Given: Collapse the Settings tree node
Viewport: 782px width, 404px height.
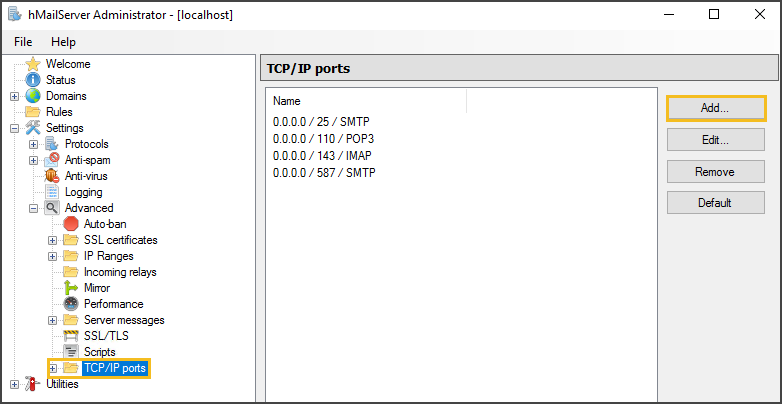Looking at the screenshot, I should point(14,128).
